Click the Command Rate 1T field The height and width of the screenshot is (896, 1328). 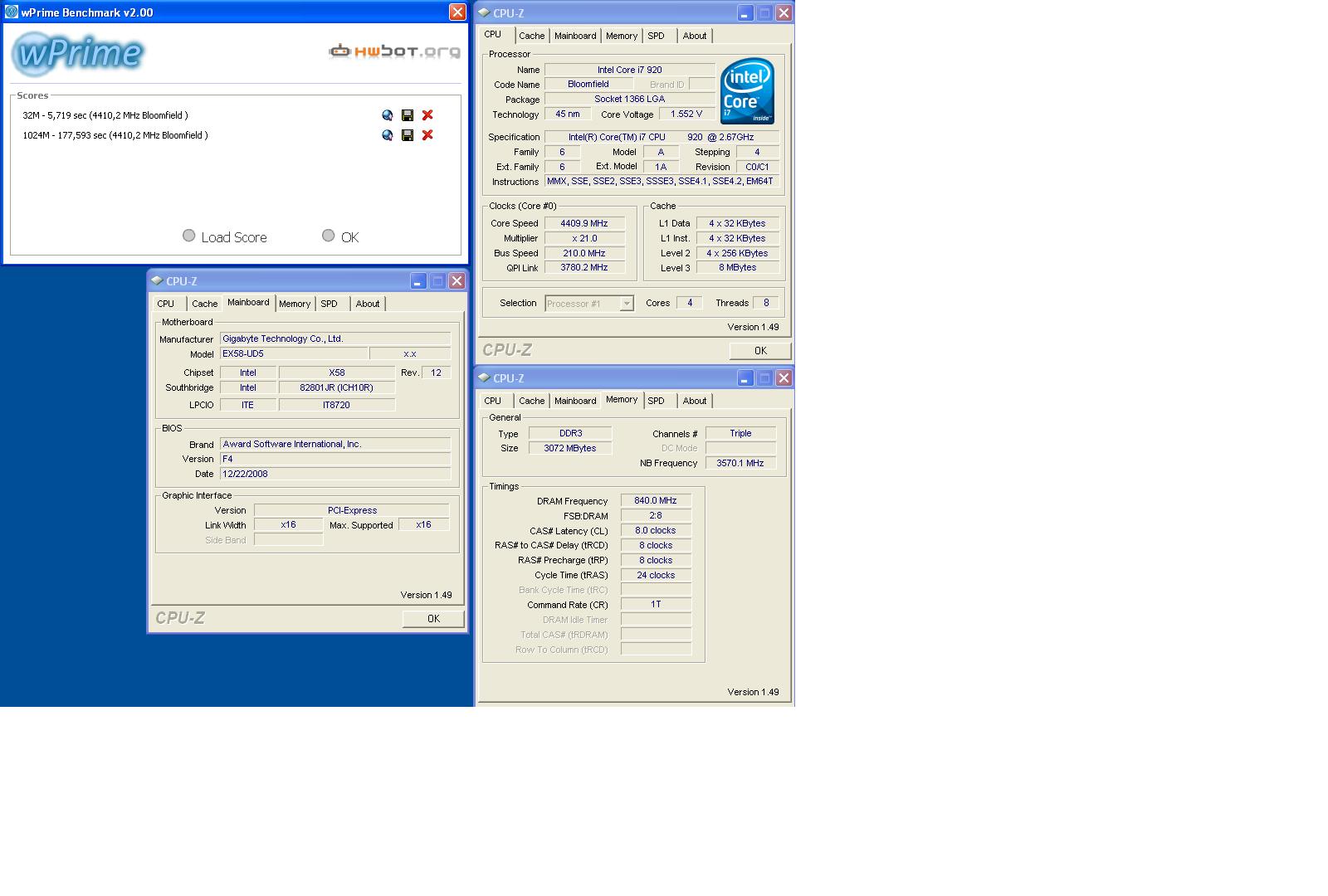(656, 605)
